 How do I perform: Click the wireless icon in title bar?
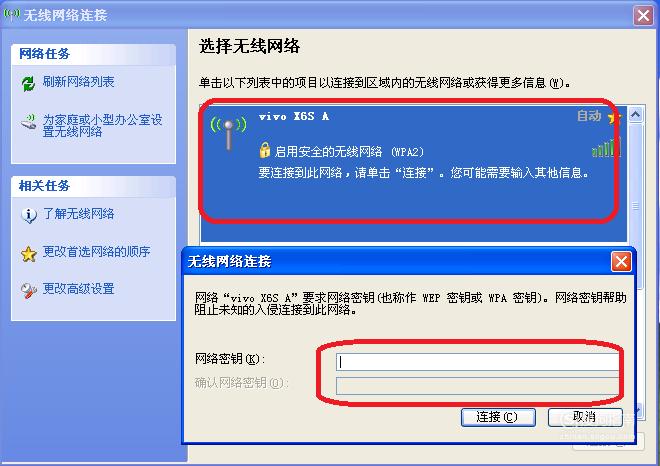(11, 14)
